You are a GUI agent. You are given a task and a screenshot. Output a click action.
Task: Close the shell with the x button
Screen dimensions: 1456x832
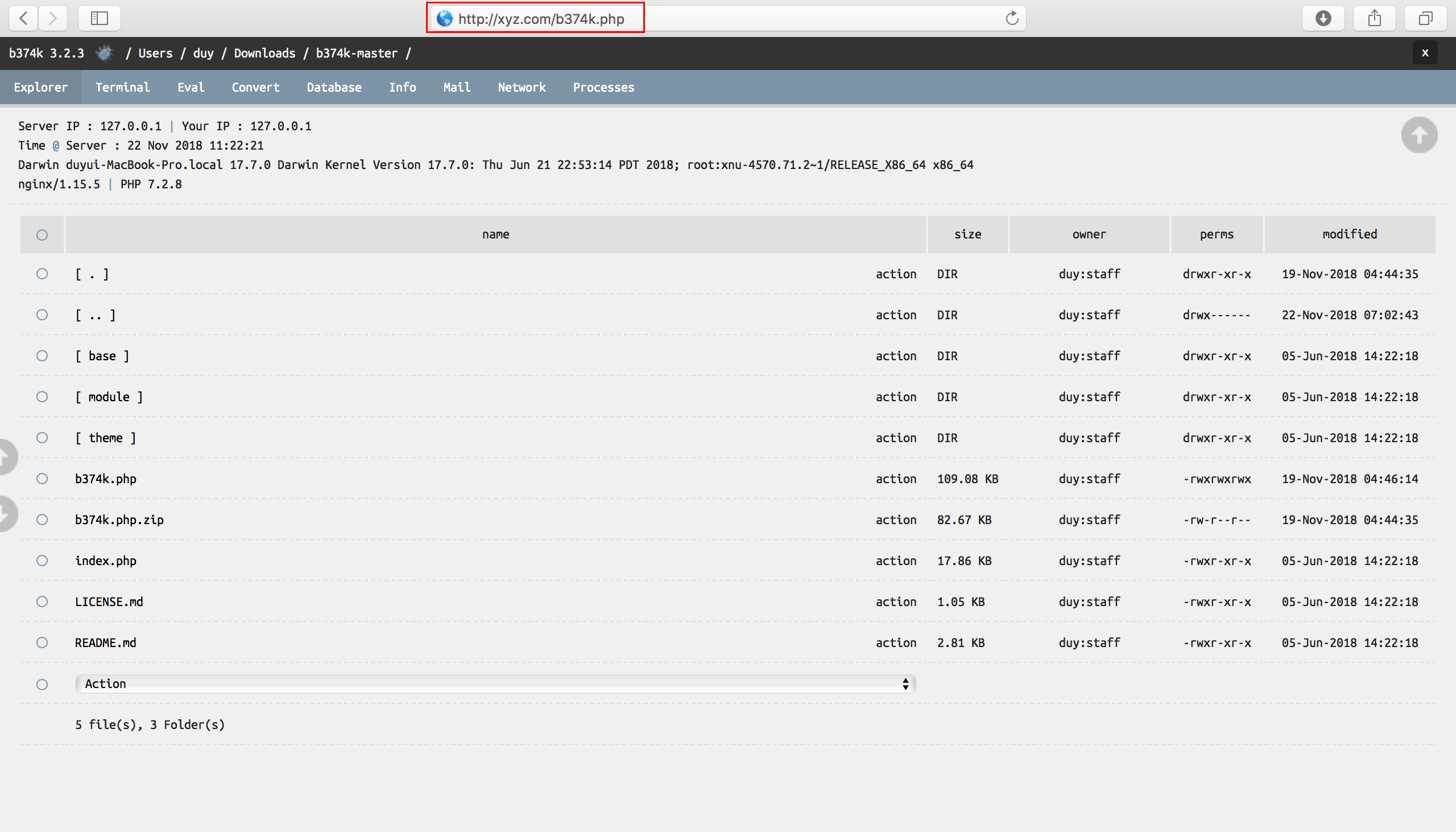coord(1425,53)
